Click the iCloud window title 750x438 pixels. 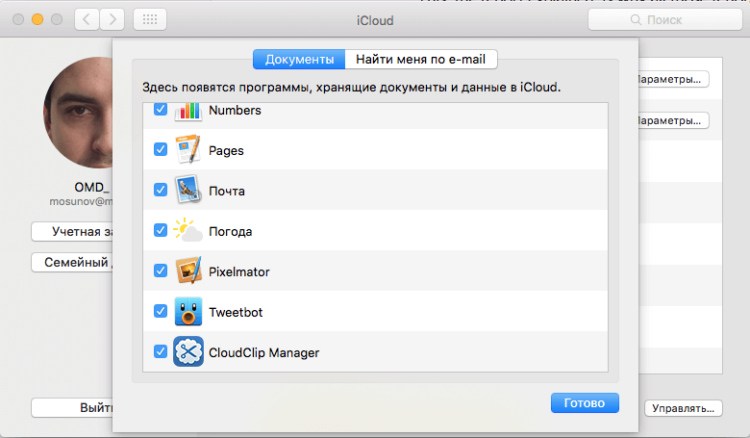(375, 21)
